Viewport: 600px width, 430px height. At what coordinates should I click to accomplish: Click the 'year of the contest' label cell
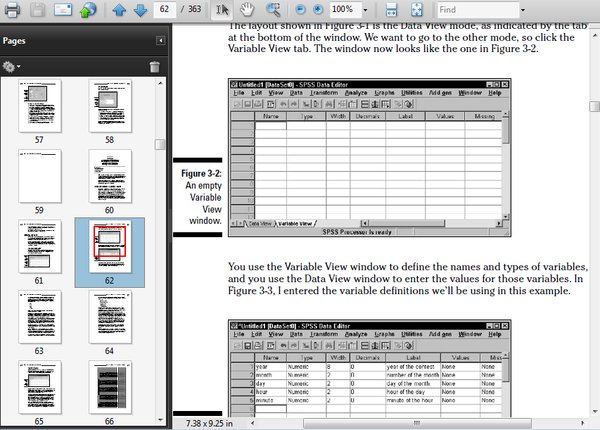(x=413, y=366)
